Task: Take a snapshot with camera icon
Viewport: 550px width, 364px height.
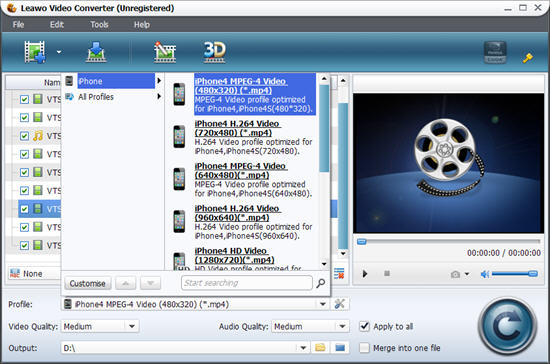Action: [455, 274]
